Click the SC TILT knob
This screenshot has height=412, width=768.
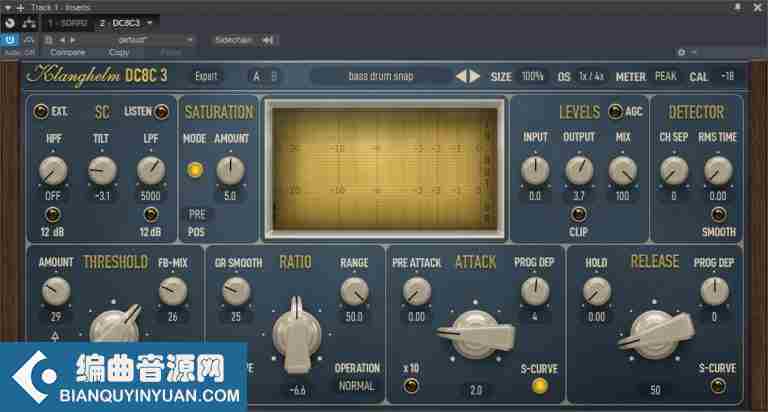click(x=102, y=171)
